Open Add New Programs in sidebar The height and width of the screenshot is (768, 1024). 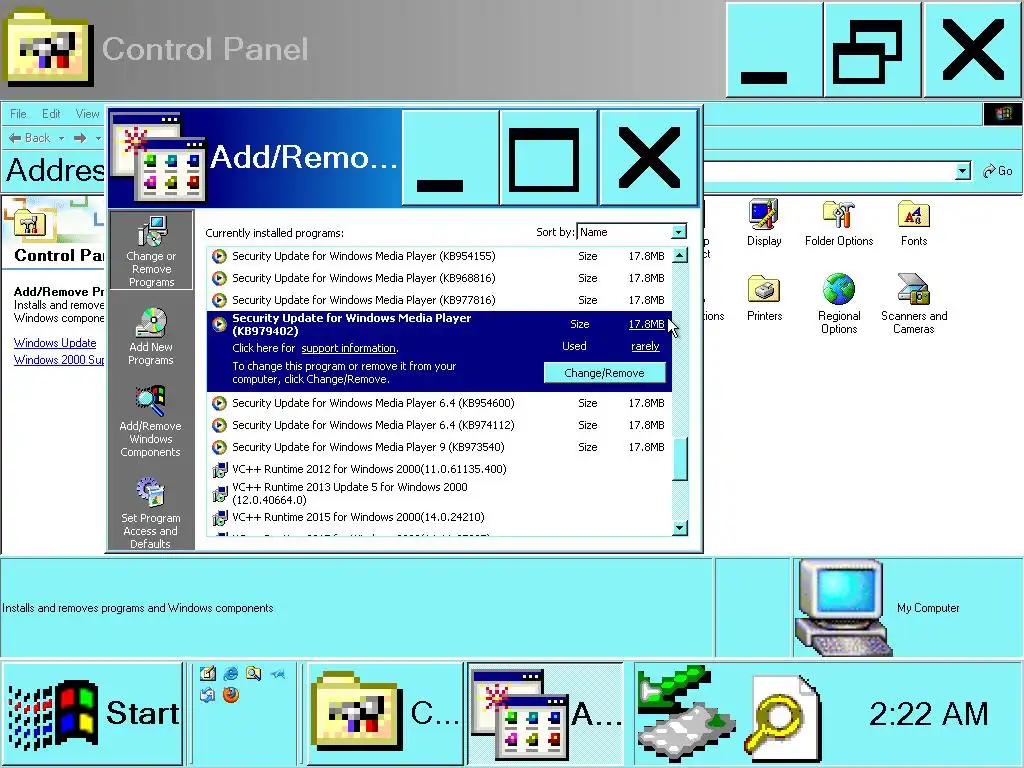(x=151, y=336)
